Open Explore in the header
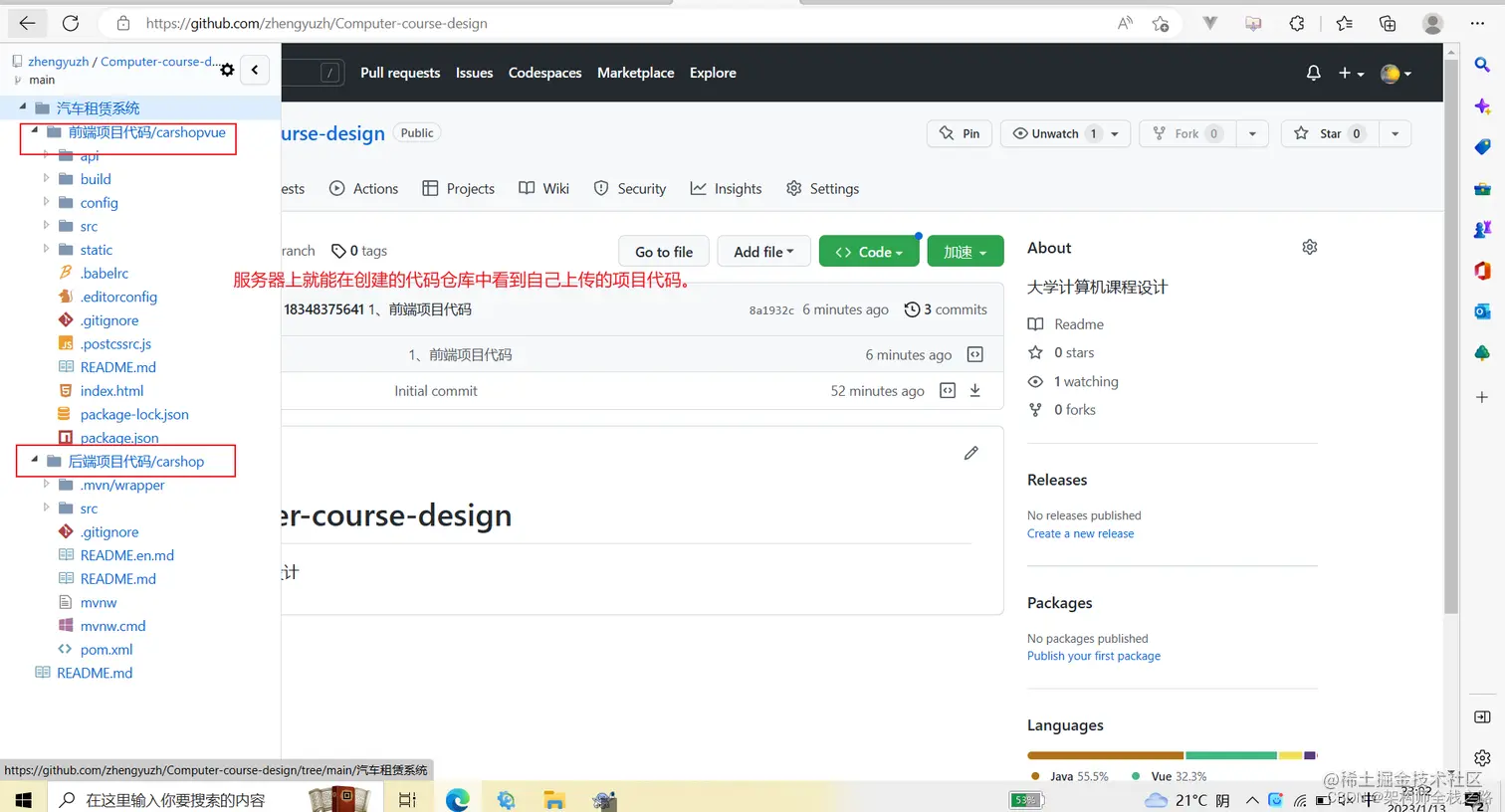The image size is (1505, 812). tap(713, 73)
